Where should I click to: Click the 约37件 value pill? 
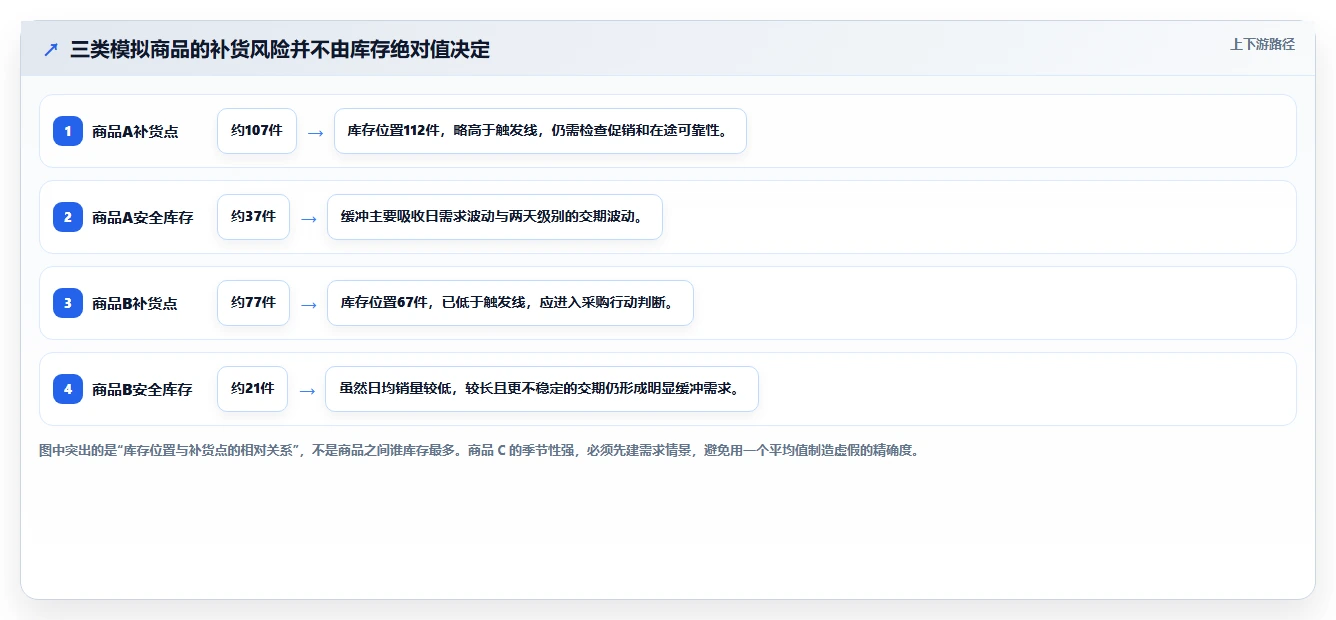click(253, 217)
